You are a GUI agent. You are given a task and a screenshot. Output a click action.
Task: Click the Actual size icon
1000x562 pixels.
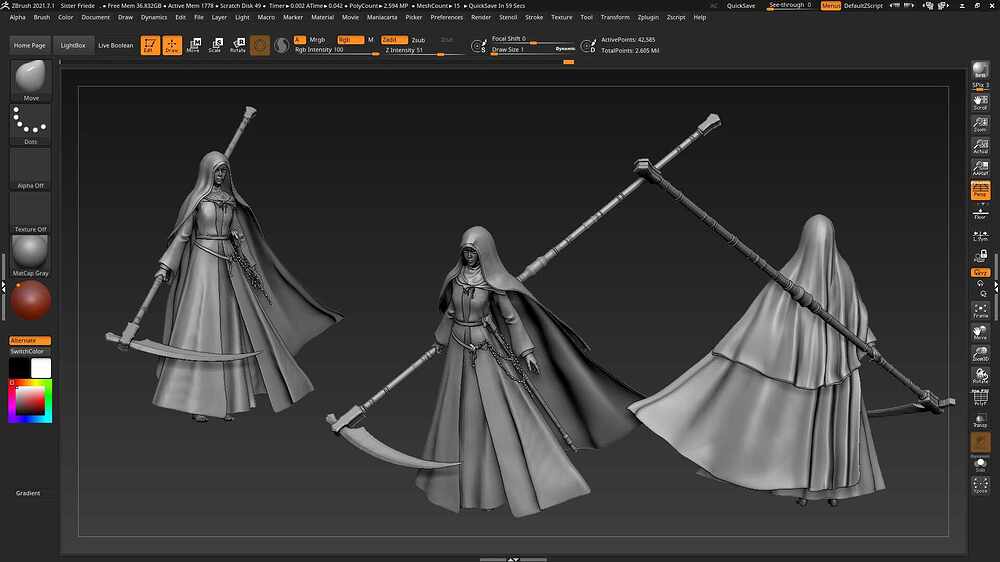coord(980,146)
